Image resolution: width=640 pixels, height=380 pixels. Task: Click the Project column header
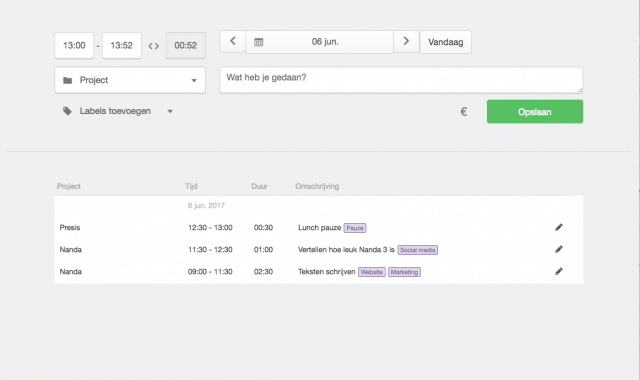point(69,186)
